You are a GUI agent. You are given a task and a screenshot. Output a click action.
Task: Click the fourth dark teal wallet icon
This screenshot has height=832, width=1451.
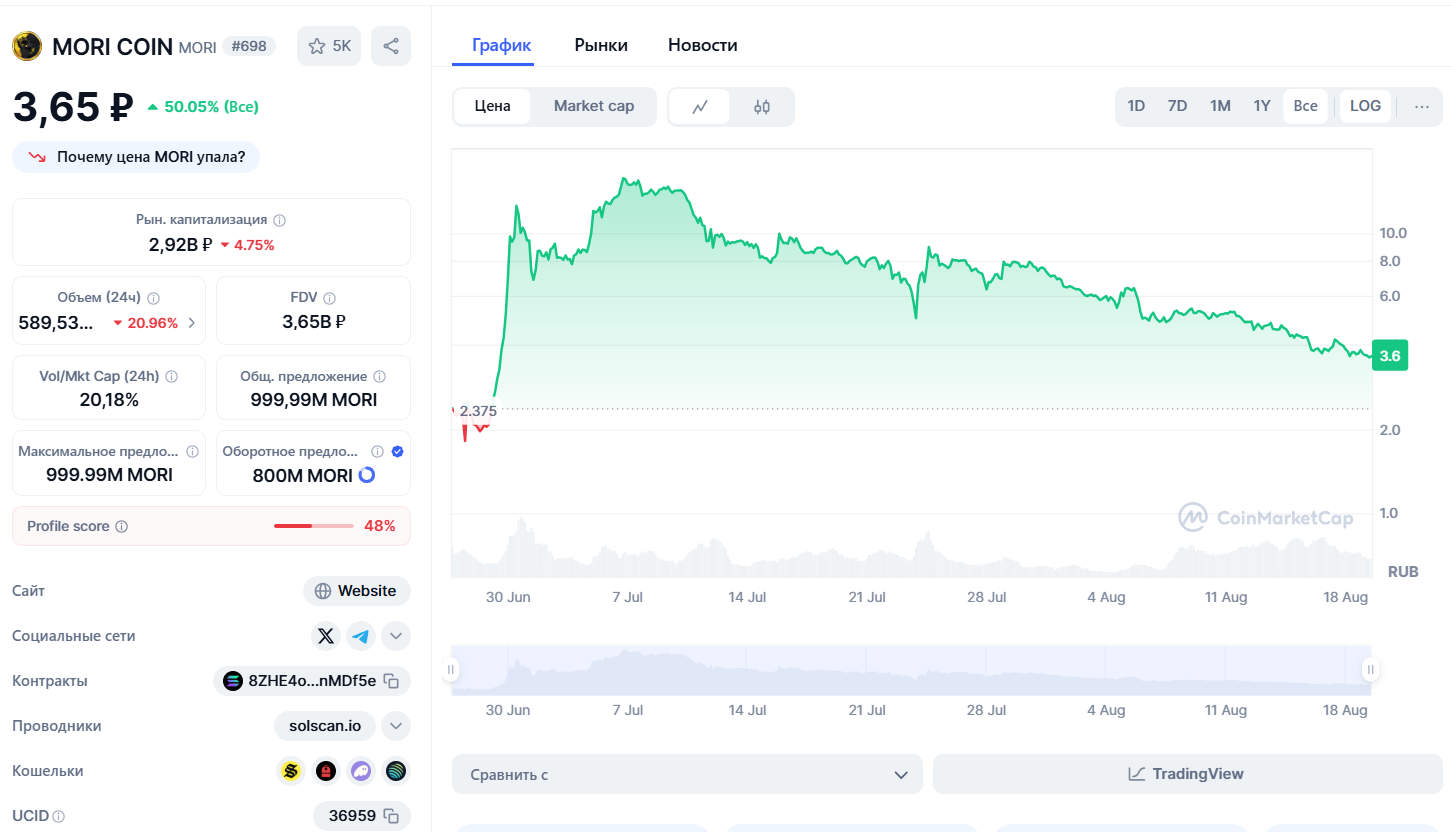396,771
